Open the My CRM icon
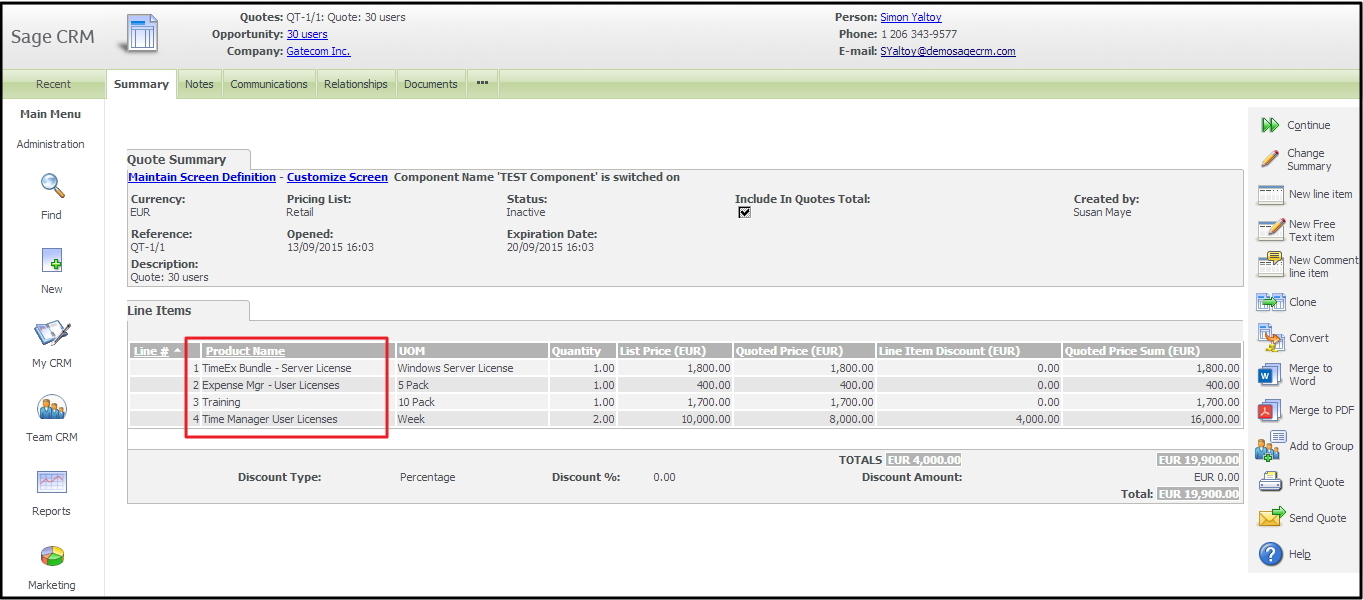This screenshot has width=1363, height=600. tap(52, 335)
